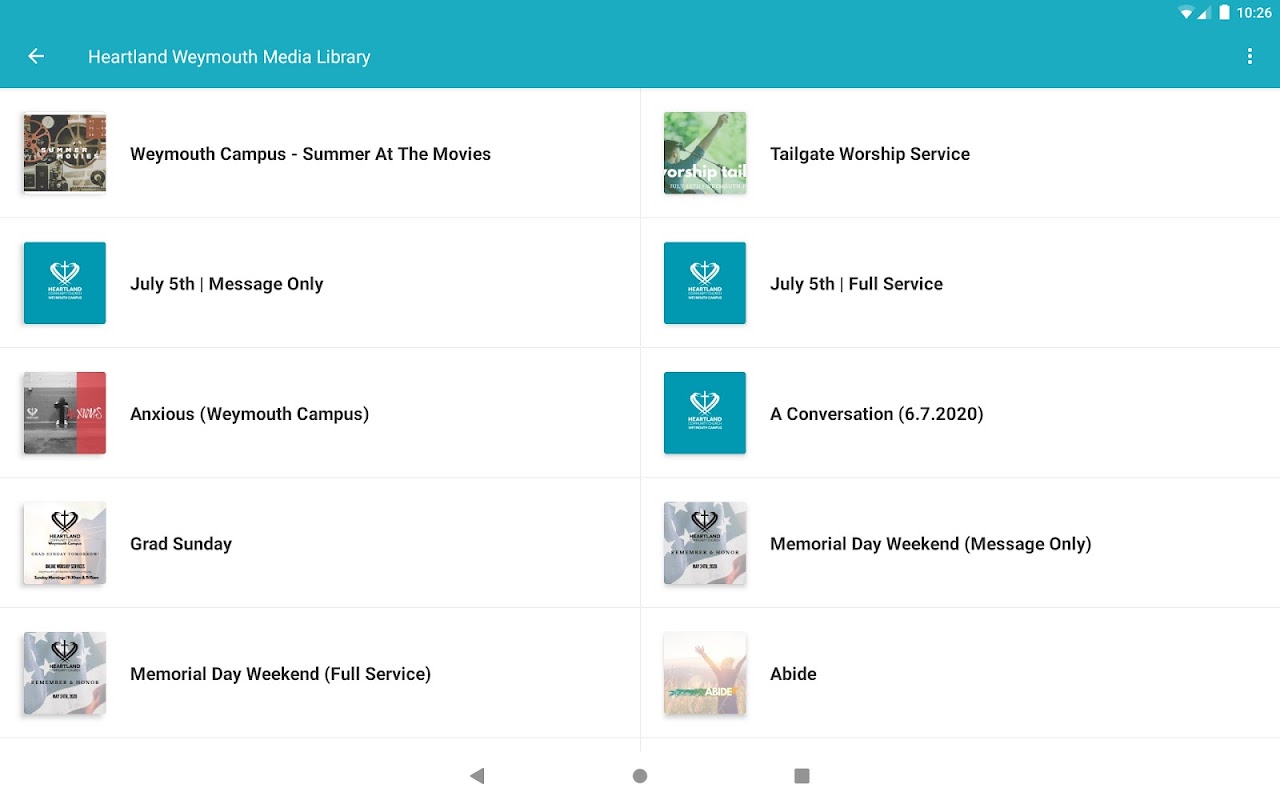Tap the Abide sunrise thumbnail

click(705, 673)
